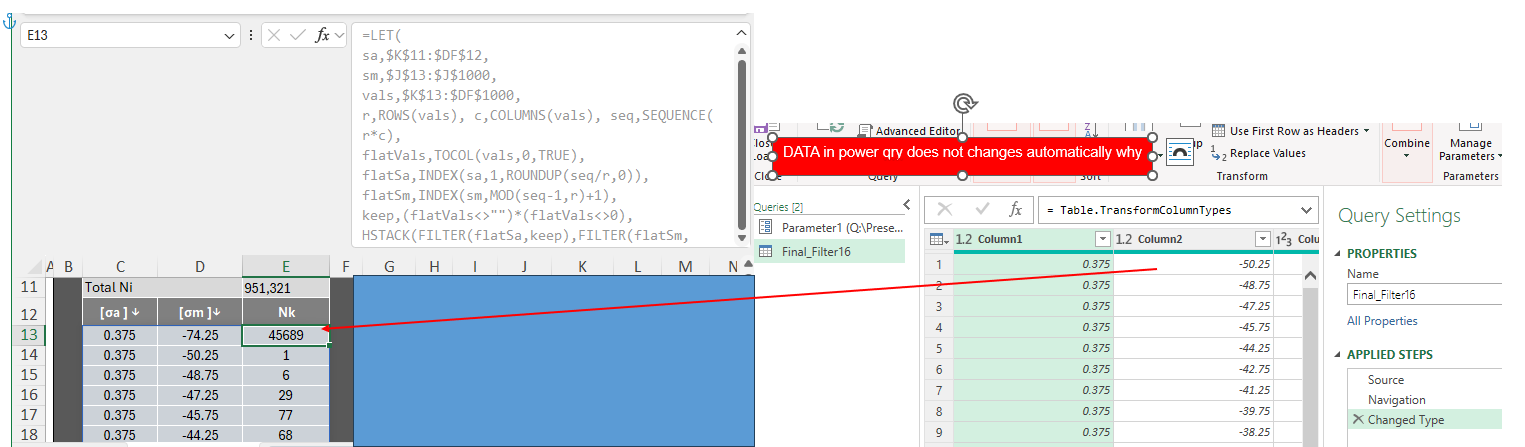Click the 123 data type icon on the third column
The height and width of the screenshot is (447, 1525).
(1284, 239)
